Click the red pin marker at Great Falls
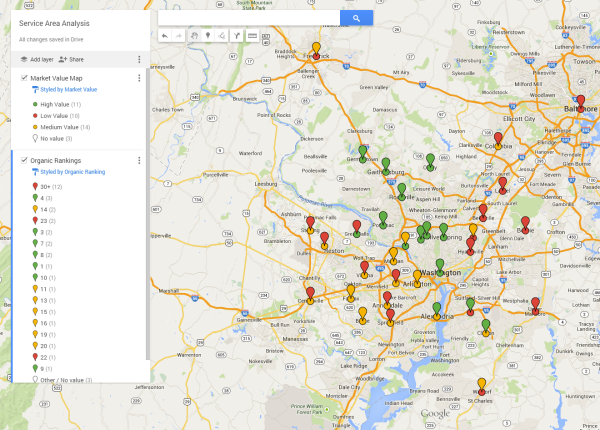The width and height of the screenshot is (600, 430). click(x=357, y=227)
